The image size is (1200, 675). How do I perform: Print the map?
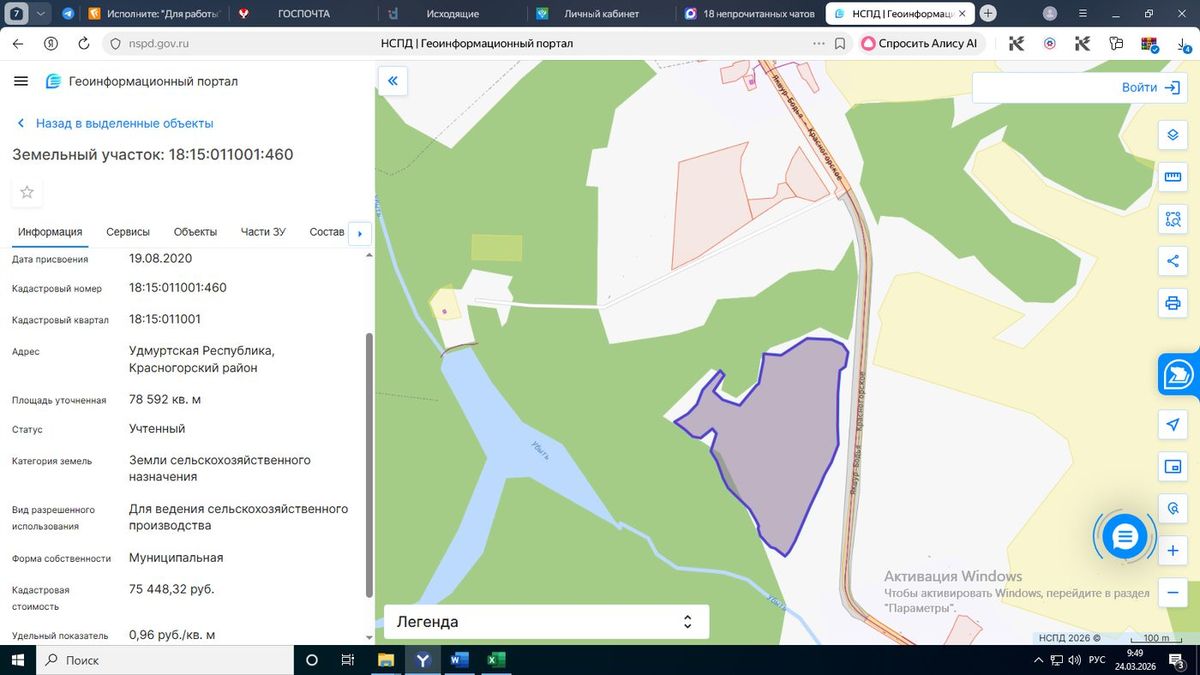[1173, 303]
